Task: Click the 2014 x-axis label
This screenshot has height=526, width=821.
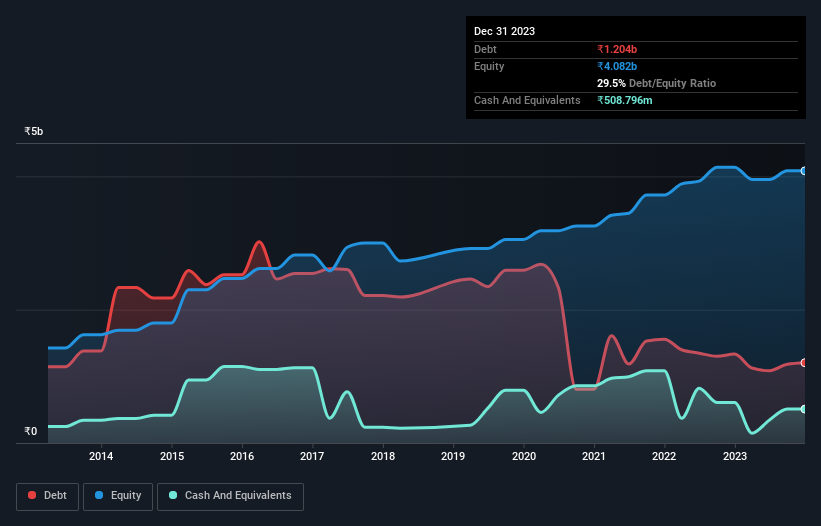Action: [x=101, y=456]
